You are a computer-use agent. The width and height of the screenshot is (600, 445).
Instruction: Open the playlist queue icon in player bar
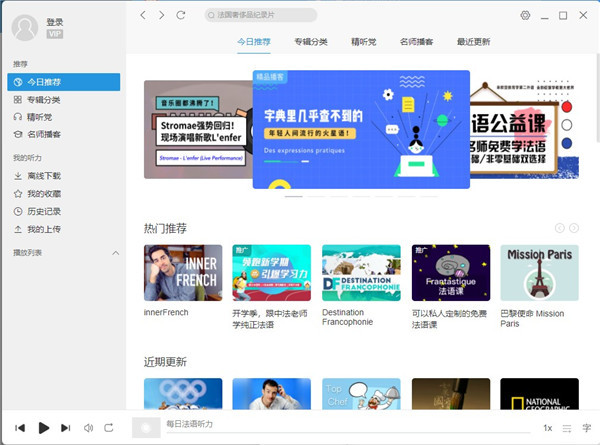(566, 428)
